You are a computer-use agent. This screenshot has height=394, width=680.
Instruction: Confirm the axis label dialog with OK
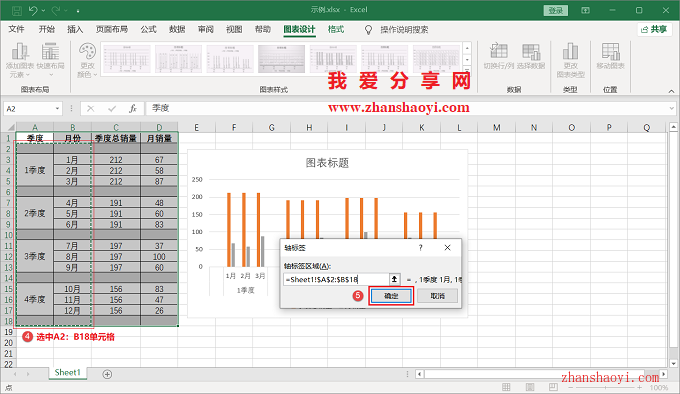click(391, 296)
